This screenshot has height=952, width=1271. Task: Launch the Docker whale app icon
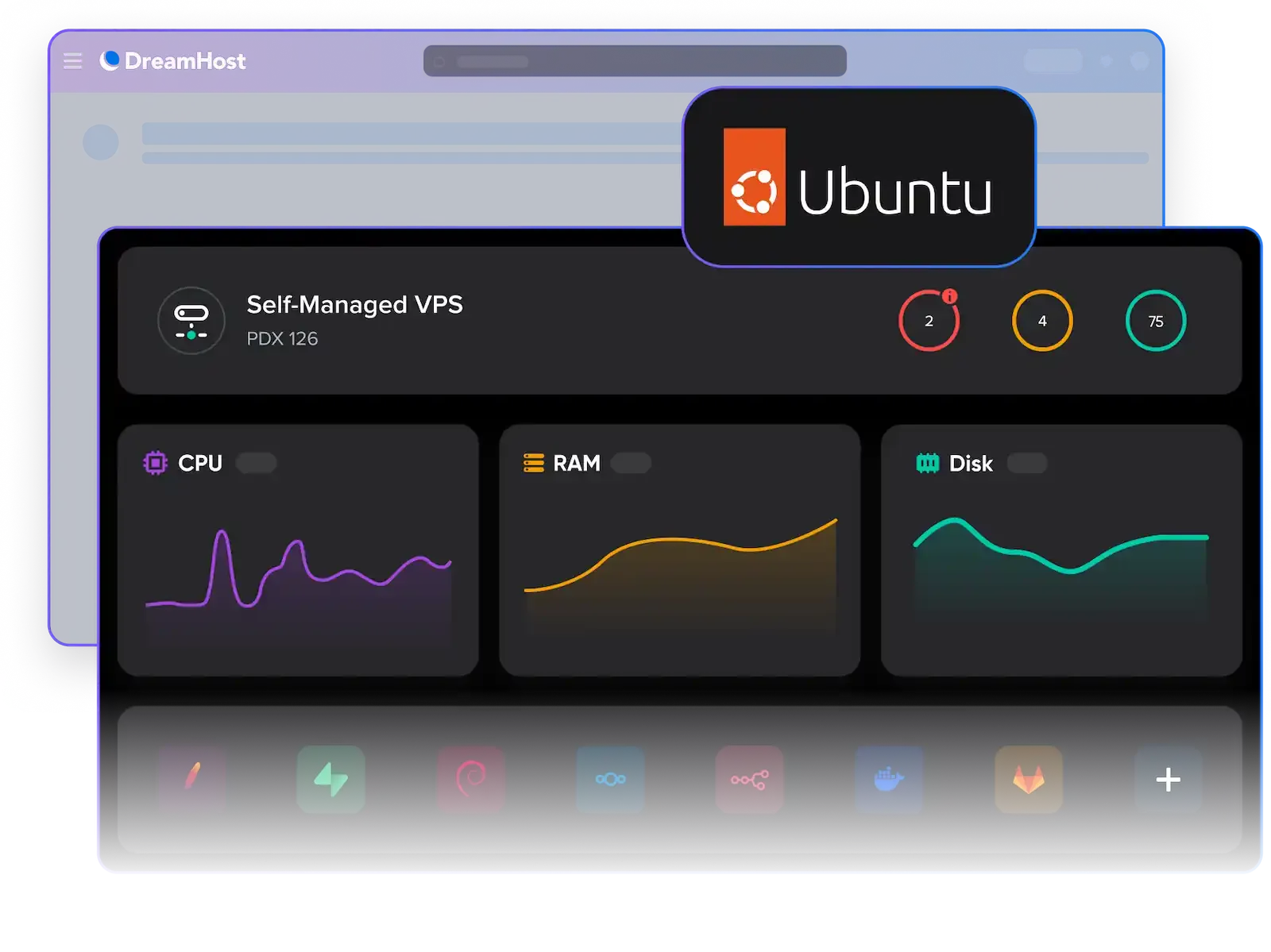pyautogui.click(x=889, y=779)
